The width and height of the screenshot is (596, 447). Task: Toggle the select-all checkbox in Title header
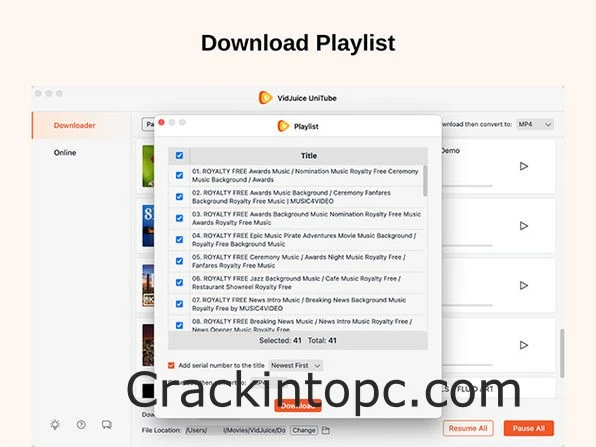point(179,155)
